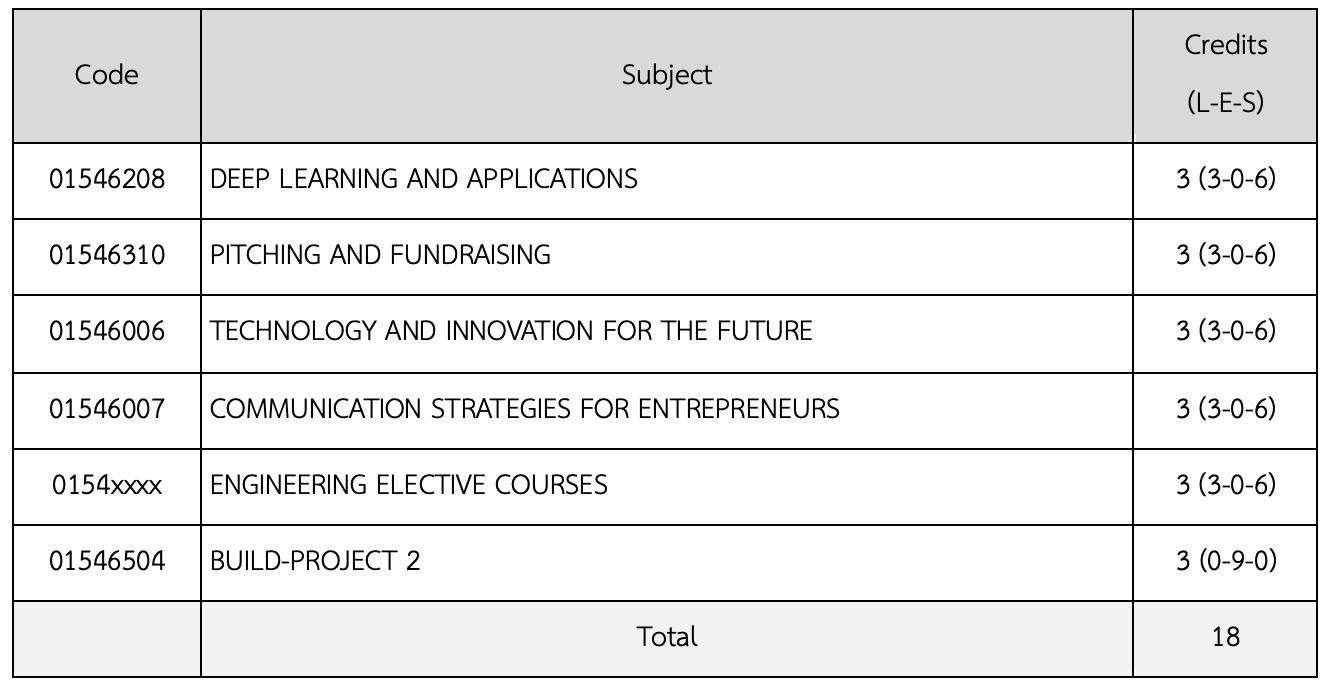Click PITCHING AND FUNDRAISING subject

381,255
